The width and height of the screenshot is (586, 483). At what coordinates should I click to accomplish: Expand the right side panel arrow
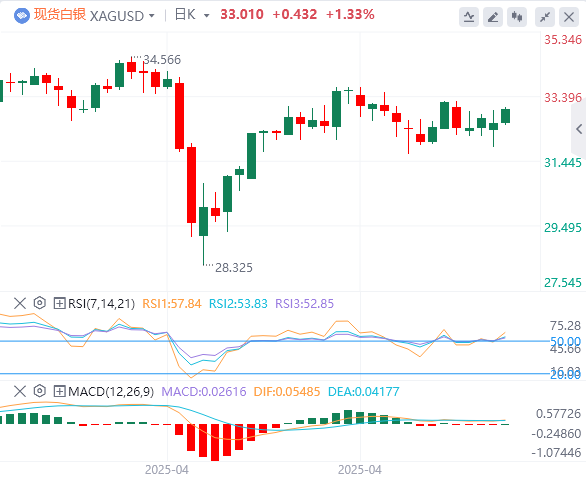(579, 129)
